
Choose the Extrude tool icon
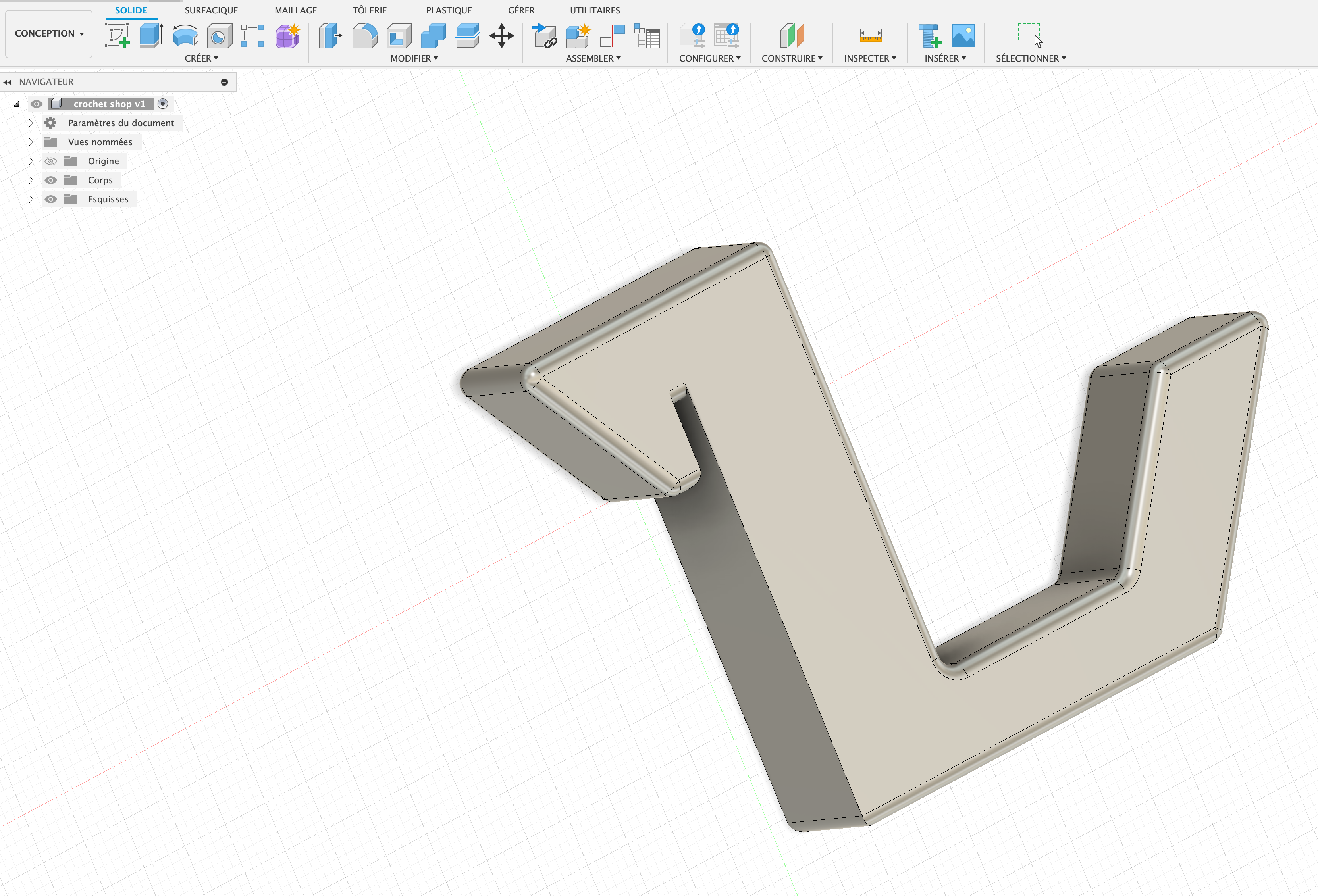click(151, 36)
